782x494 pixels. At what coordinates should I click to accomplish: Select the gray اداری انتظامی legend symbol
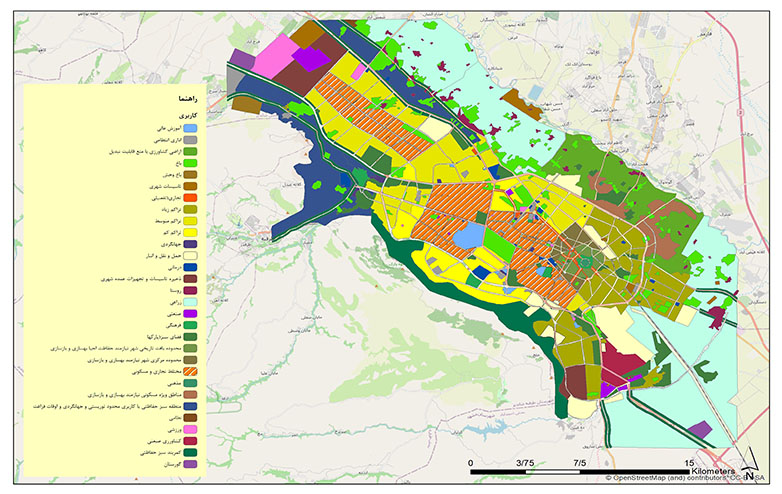[x=190, y=140]
